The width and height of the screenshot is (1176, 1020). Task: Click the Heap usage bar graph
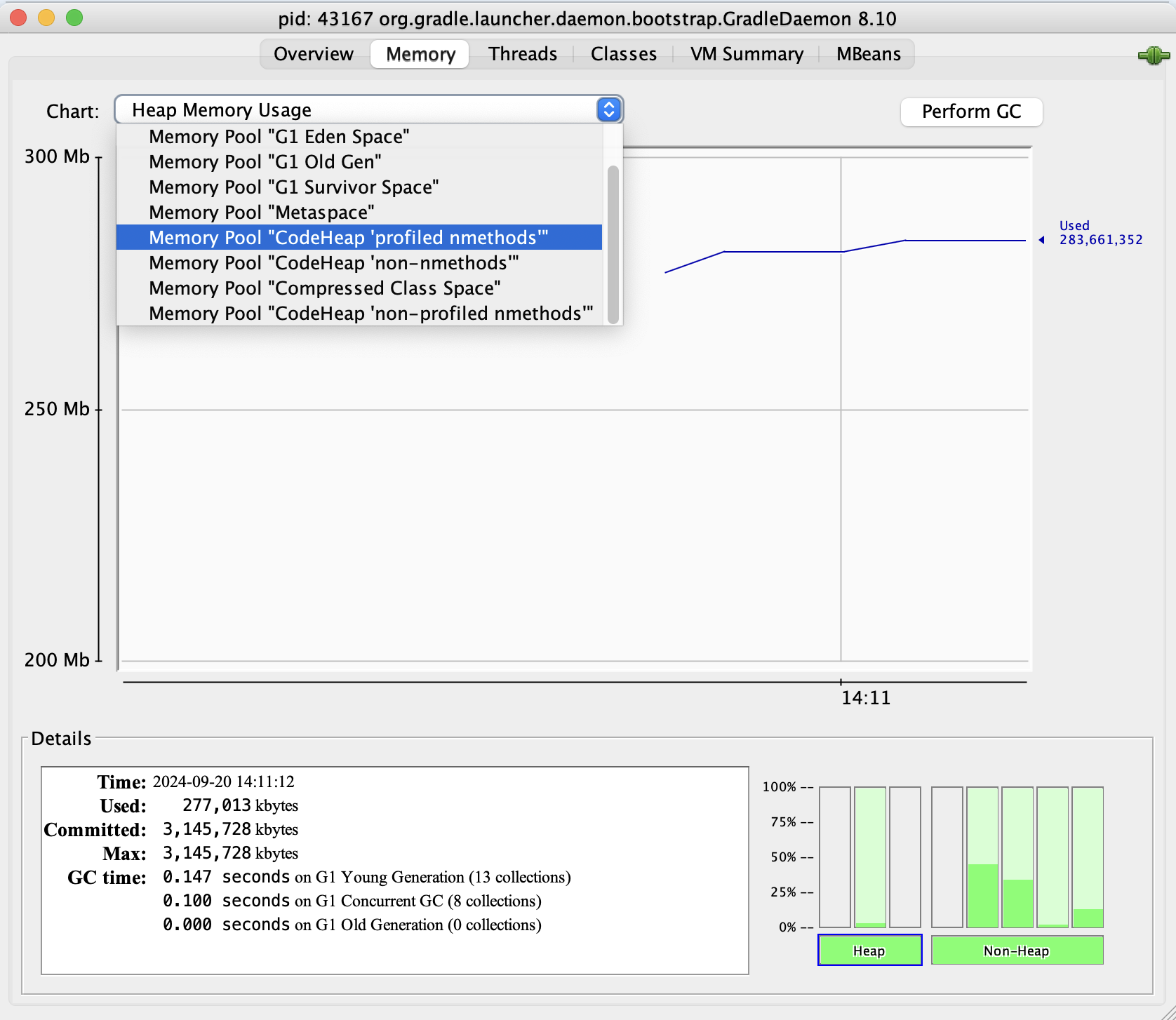870,859
